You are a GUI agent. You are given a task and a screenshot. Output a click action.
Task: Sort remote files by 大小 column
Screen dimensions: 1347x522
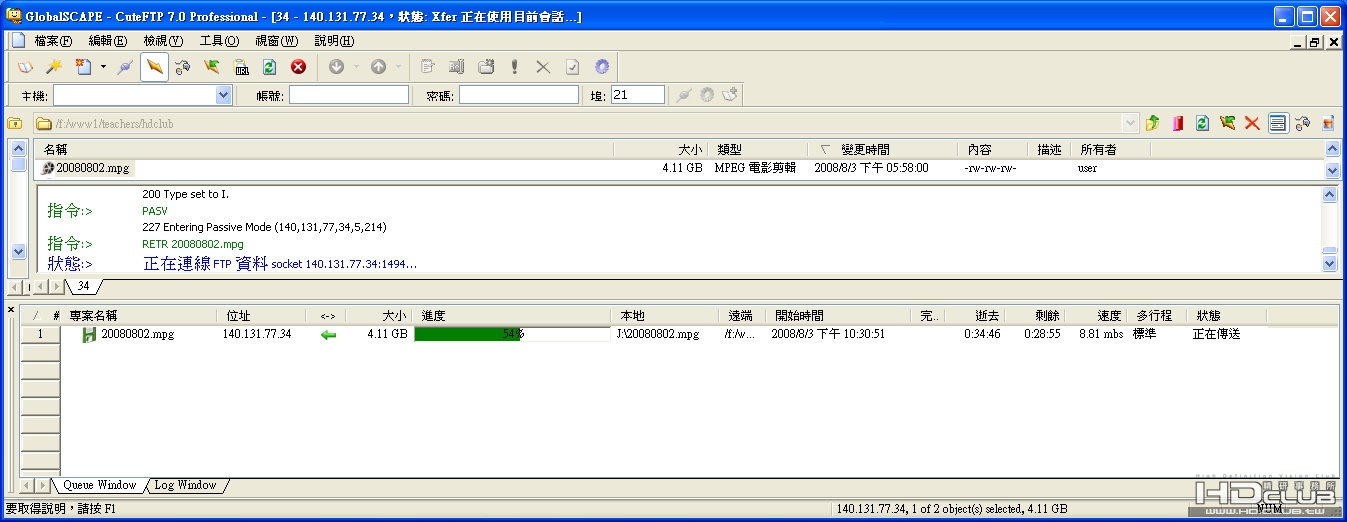(x=660, y=149)
